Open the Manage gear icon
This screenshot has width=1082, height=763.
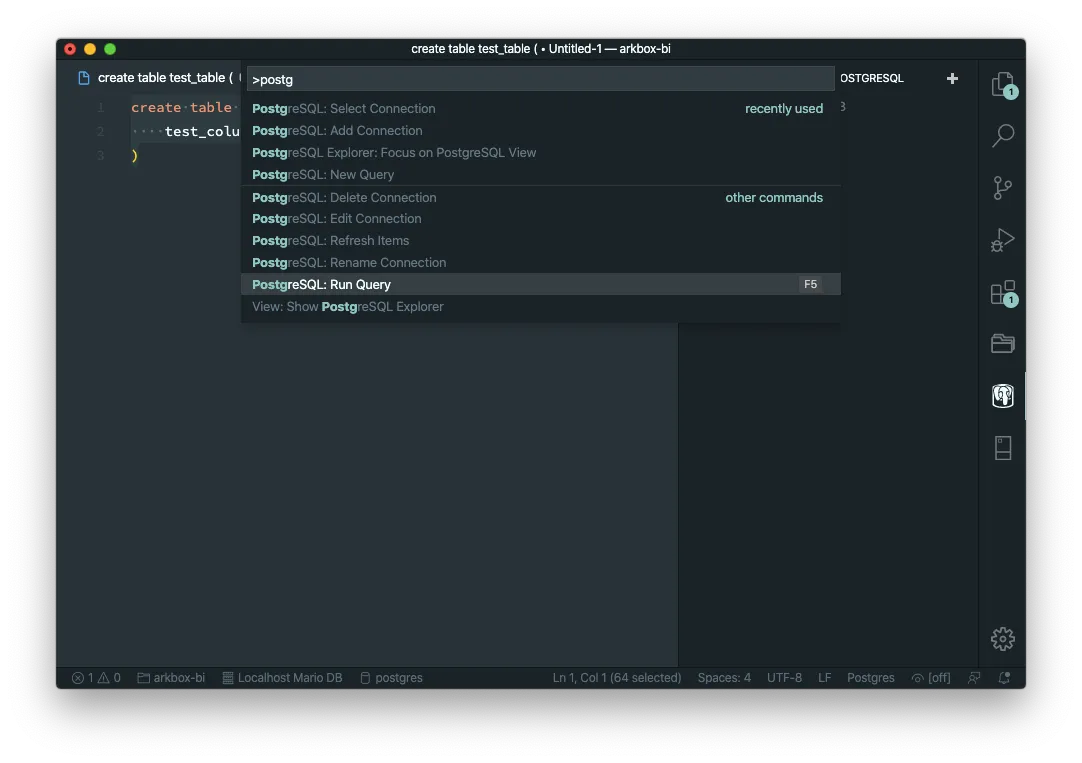click(x=1003, y=639)
